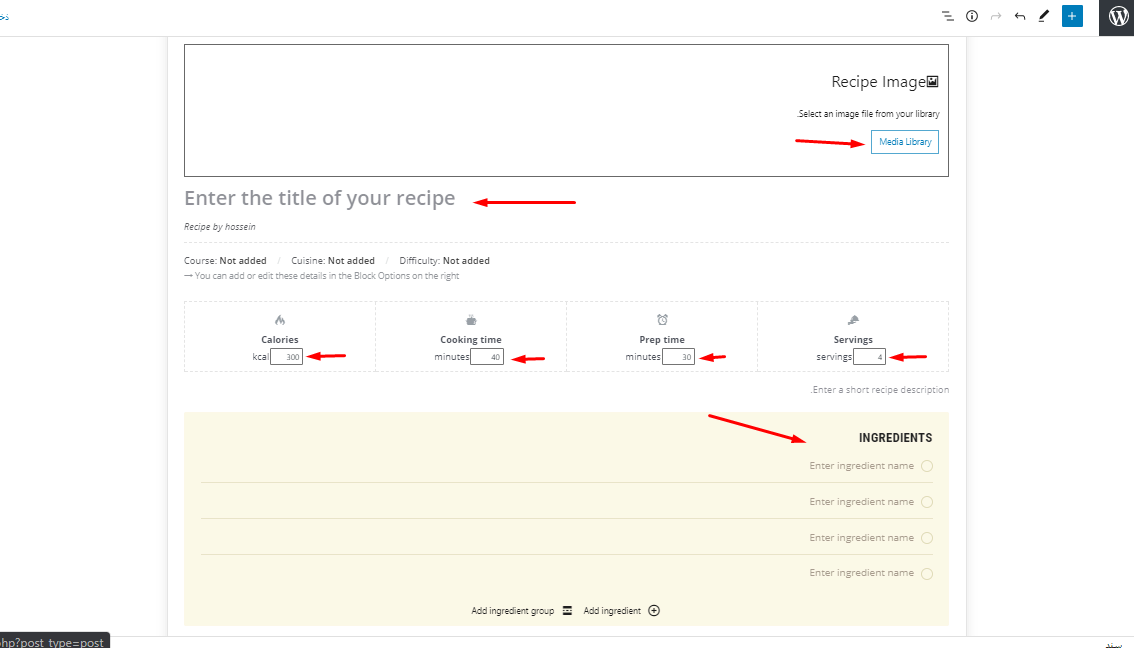Click the "Recipe by hossein" text
The height and width of the screenshot is (648, 1134).
tap(220, 227)
